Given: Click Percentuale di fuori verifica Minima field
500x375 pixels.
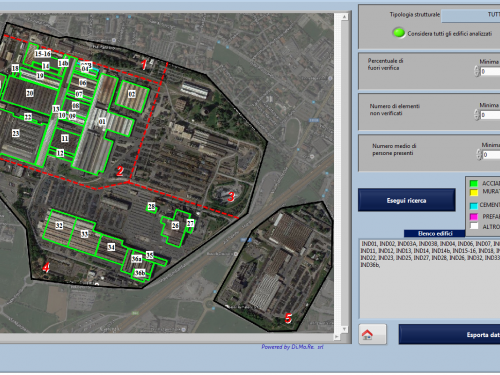Looking at the screenshot, I should pos(490,71).
